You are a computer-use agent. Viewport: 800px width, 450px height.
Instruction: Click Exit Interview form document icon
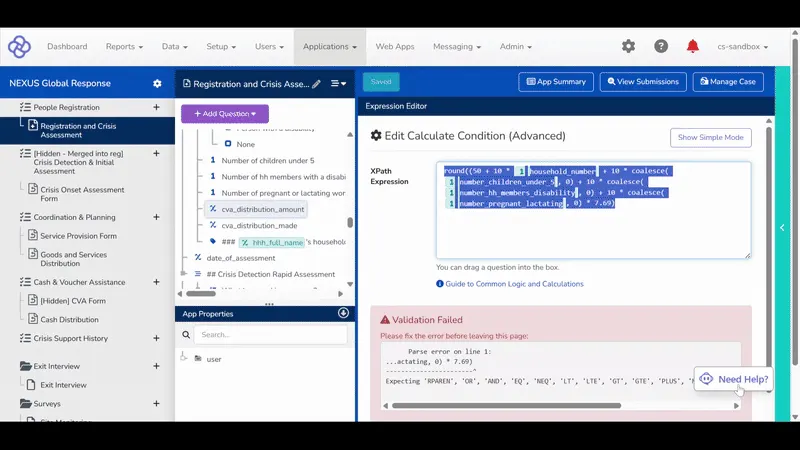[x=31, y=384]
